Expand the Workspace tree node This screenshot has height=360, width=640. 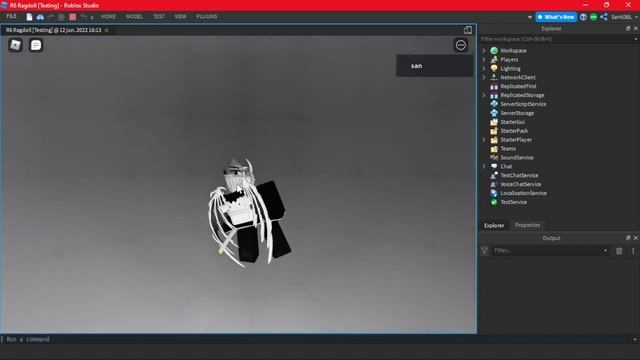click(x=484, y=51)
